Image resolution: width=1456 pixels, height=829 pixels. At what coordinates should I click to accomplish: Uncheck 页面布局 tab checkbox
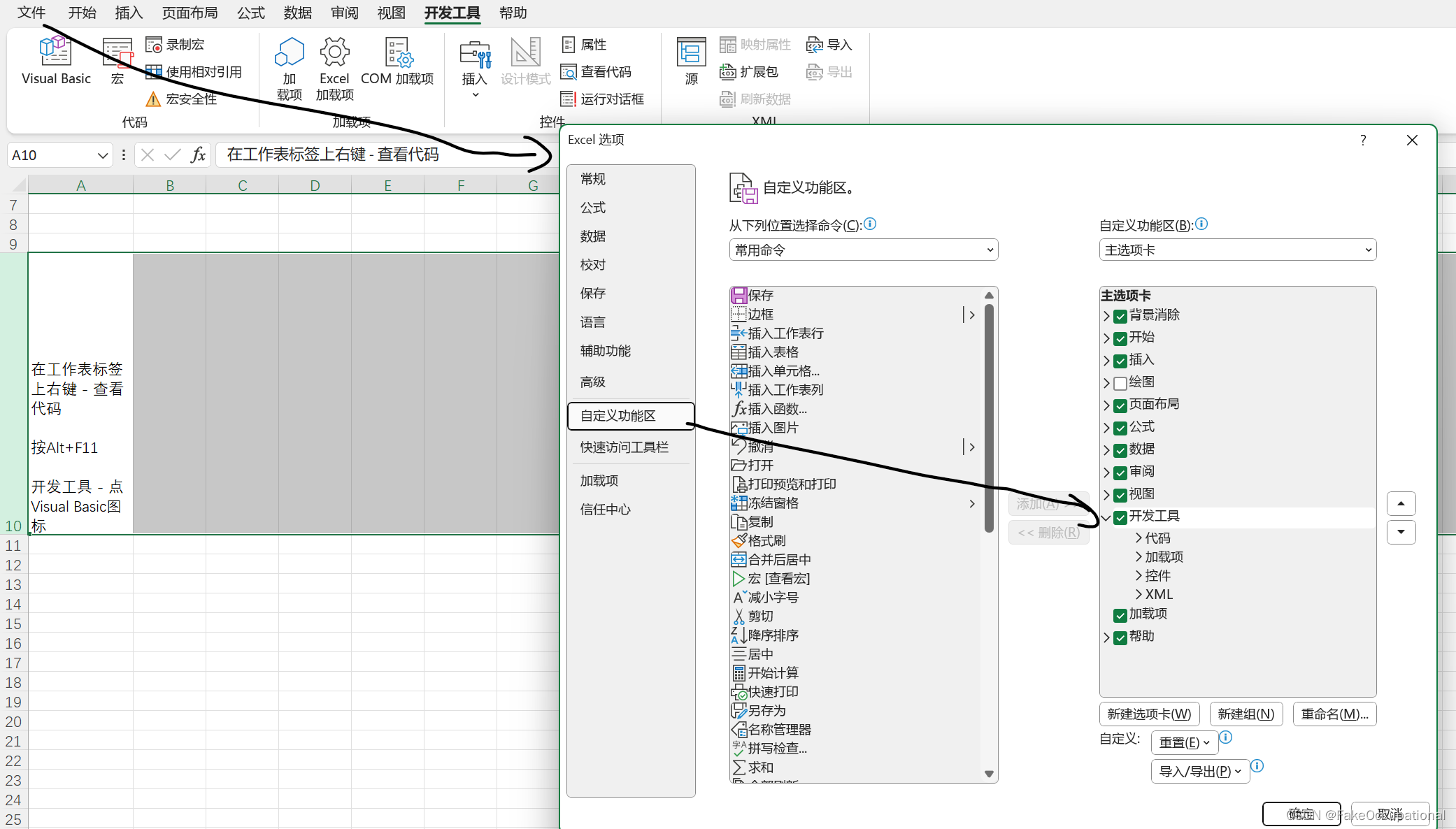(x=1120, y=406)
